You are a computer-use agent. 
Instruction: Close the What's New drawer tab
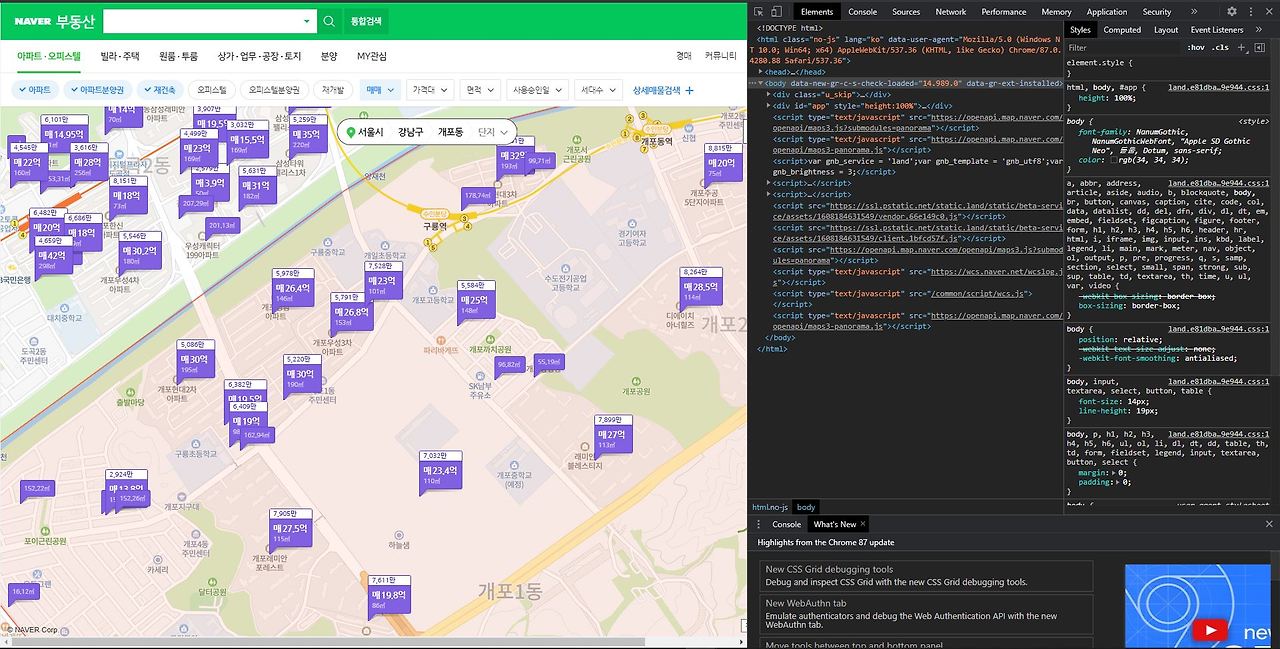point(864,524)
